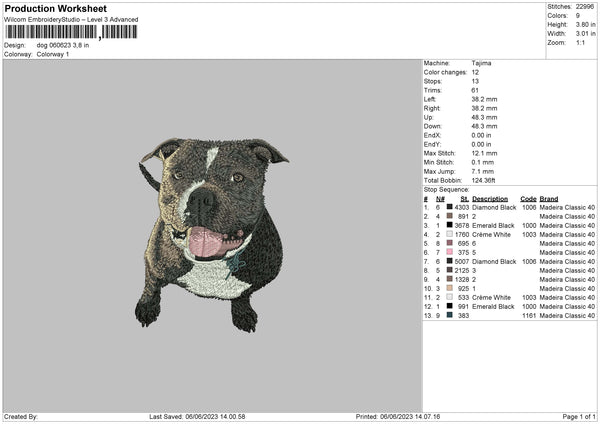Click the teal swatch in row 13

(x=450, y=315)
